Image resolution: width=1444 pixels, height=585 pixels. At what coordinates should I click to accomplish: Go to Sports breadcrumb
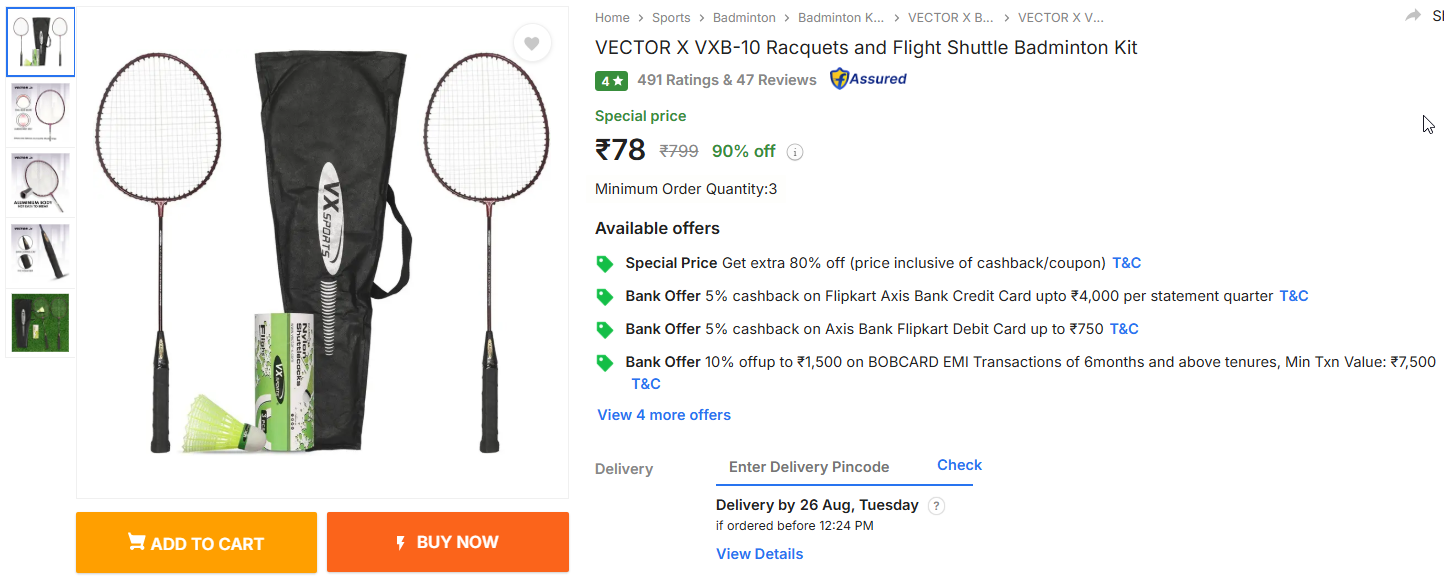click(x=671, y=18)
